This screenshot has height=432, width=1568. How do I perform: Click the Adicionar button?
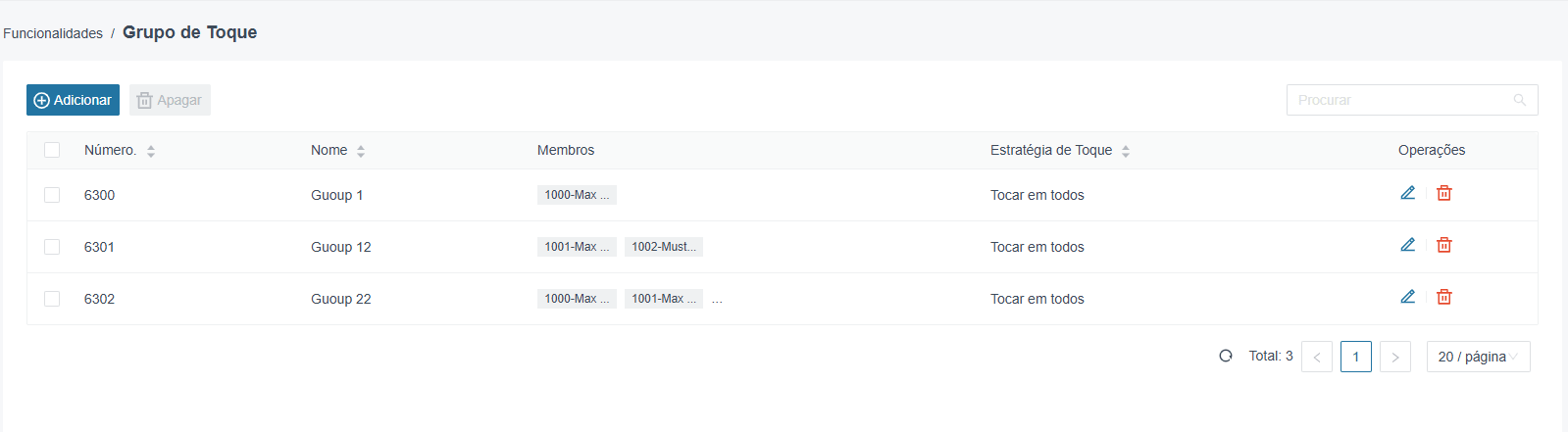(x=73, y=100)
